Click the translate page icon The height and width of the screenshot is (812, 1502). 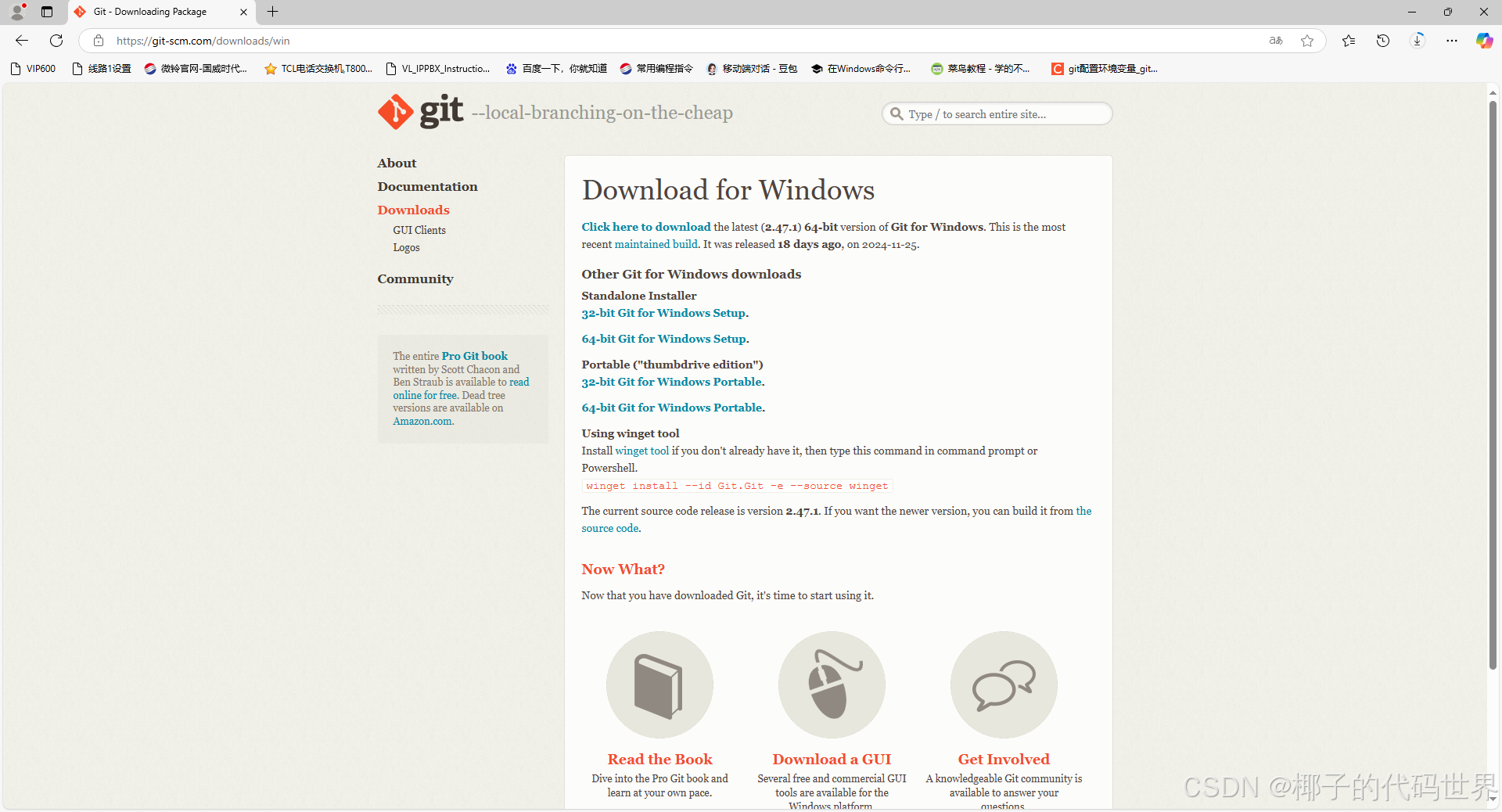[1276, 41]
